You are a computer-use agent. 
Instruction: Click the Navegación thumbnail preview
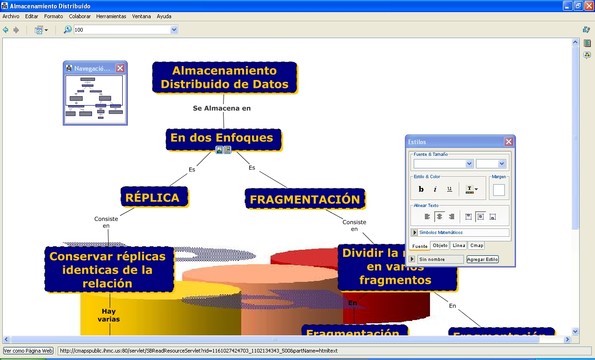click(95, 98)
